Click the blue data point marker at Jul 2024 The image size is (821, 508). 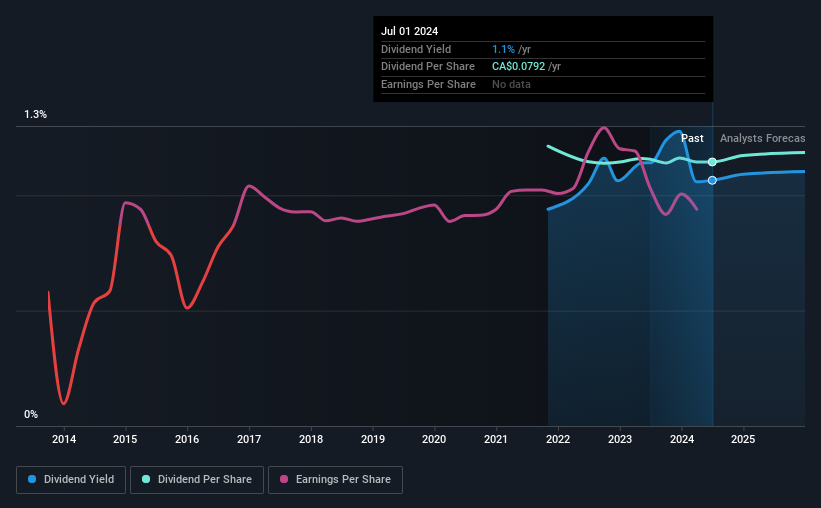click(x=712, y=180)
